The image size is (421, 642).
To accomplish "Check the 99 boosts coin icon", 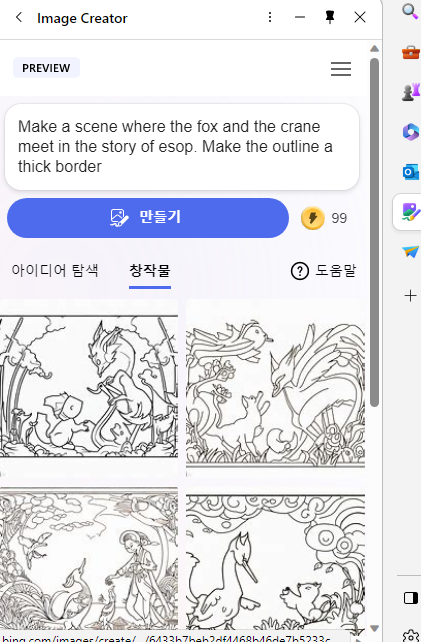I will [312, 218].
